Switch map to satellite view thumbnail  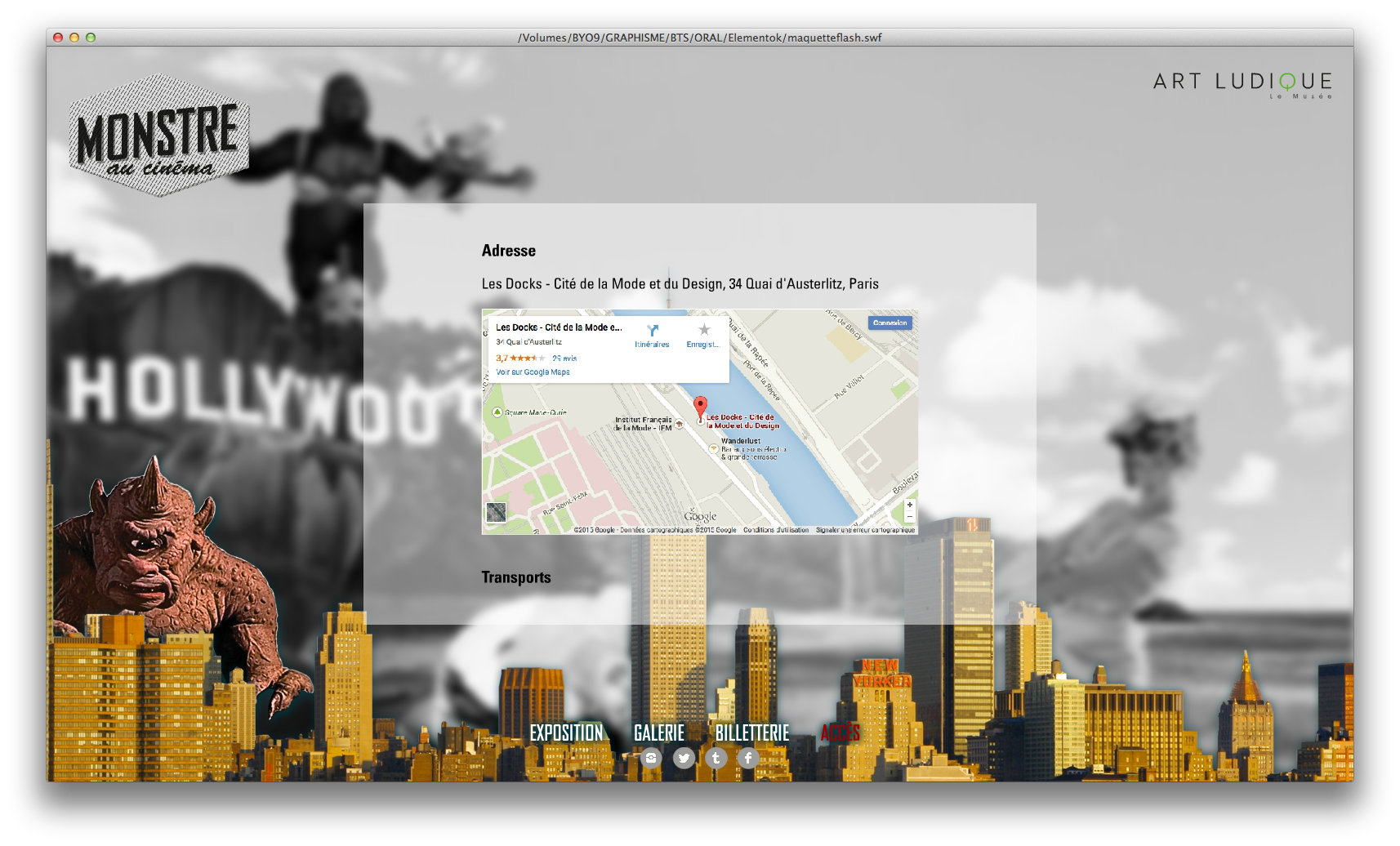click(x=496, y=512)
